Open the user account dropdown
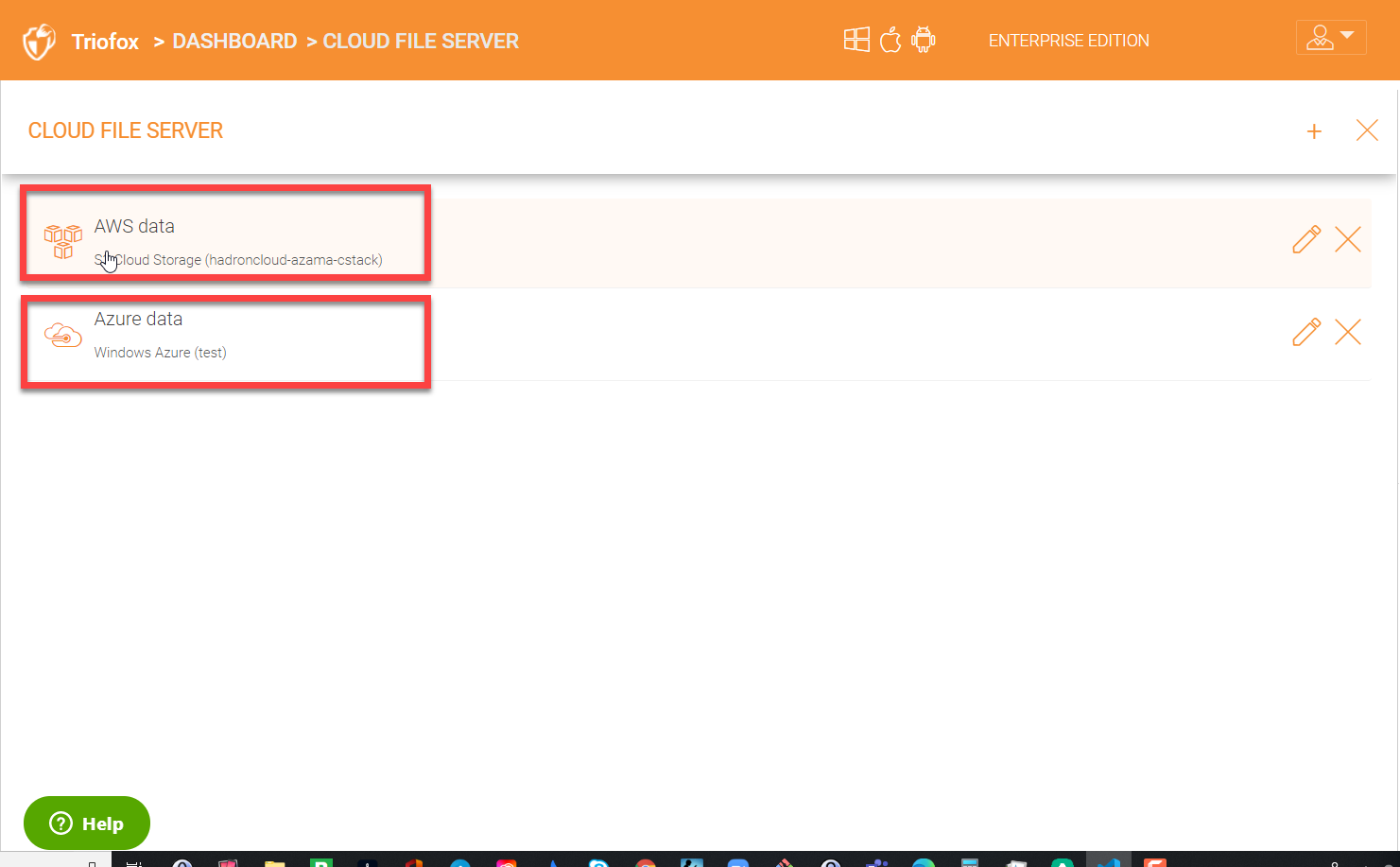Viewport: 1400px width, 867px height. [1331, 38]
